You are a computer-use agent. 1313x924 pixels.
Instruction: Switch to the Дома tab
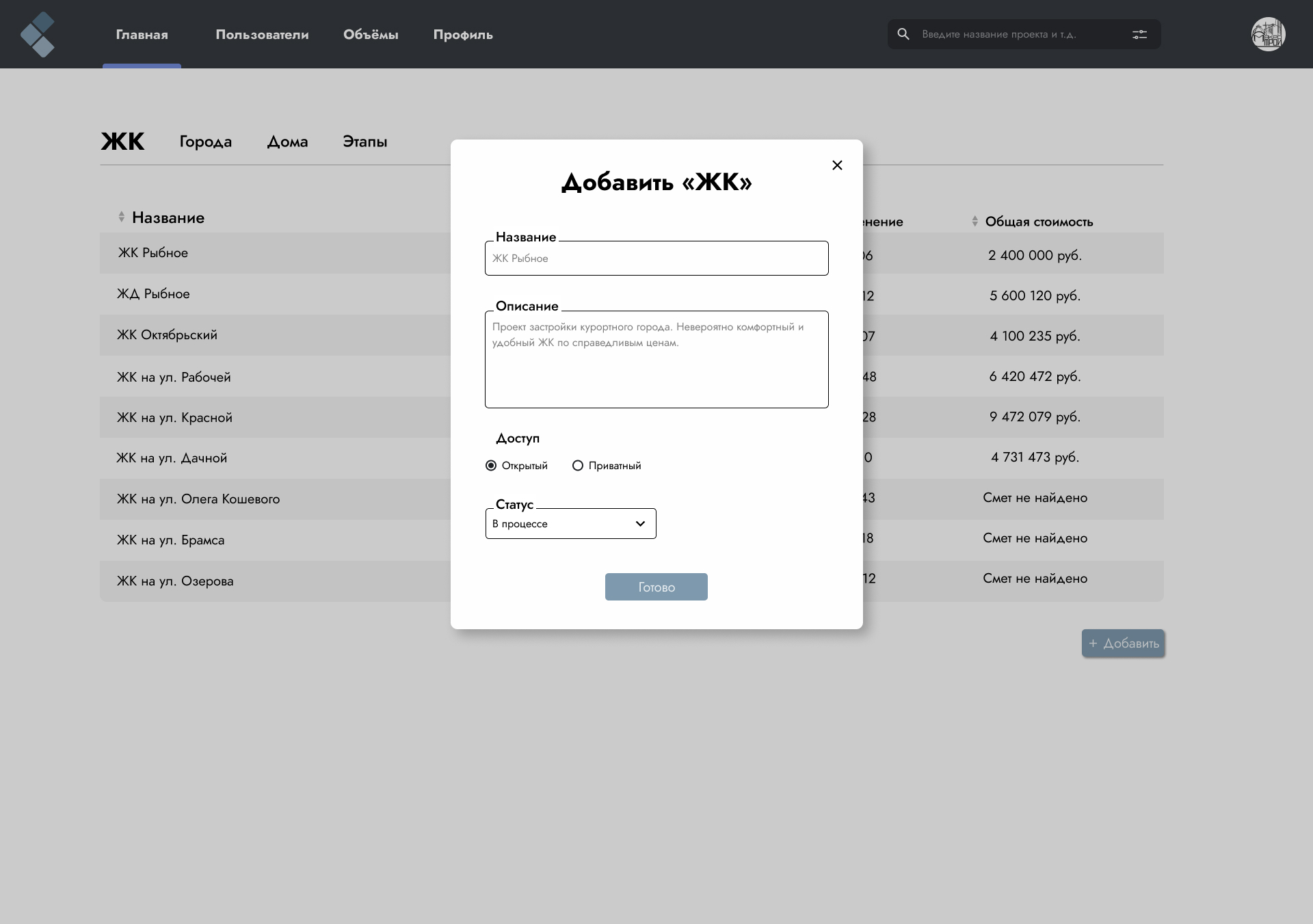click(287, 142)
